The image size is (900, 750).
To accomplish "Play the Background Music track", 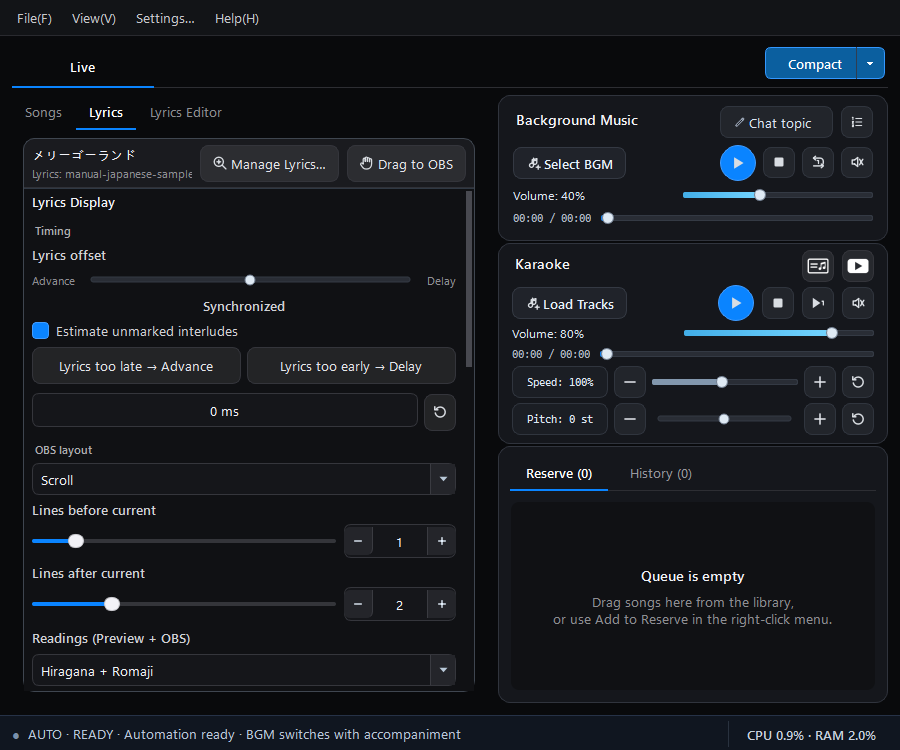I will coord(738,163).
